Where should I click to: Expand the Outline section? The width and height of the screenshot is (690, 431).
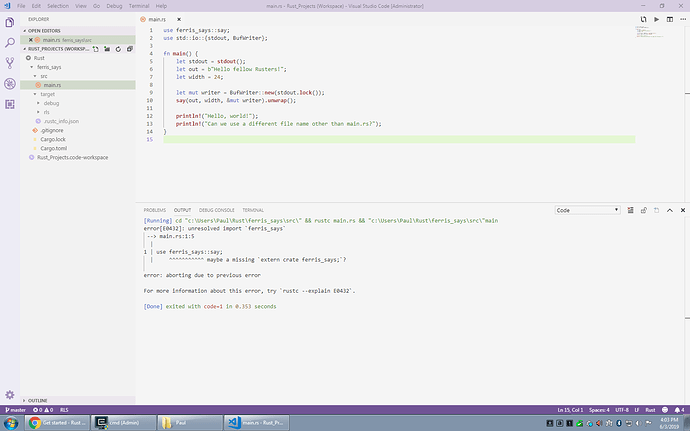click(25, 401)
